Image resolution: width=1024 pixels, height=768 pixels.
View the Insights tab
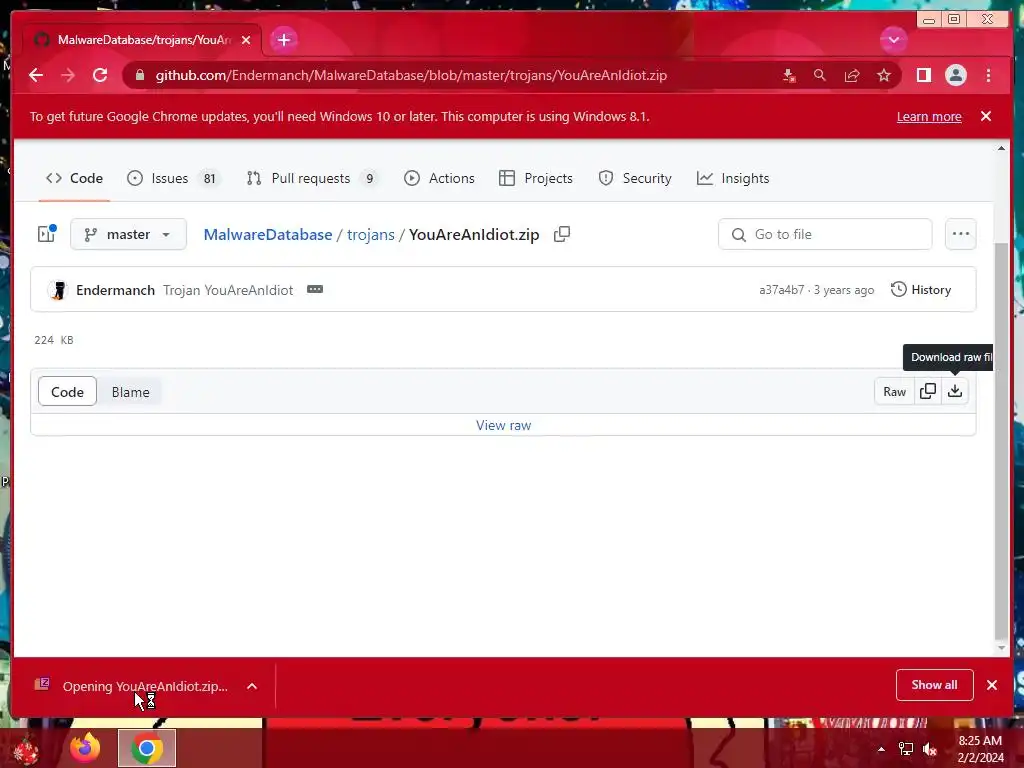733,178
